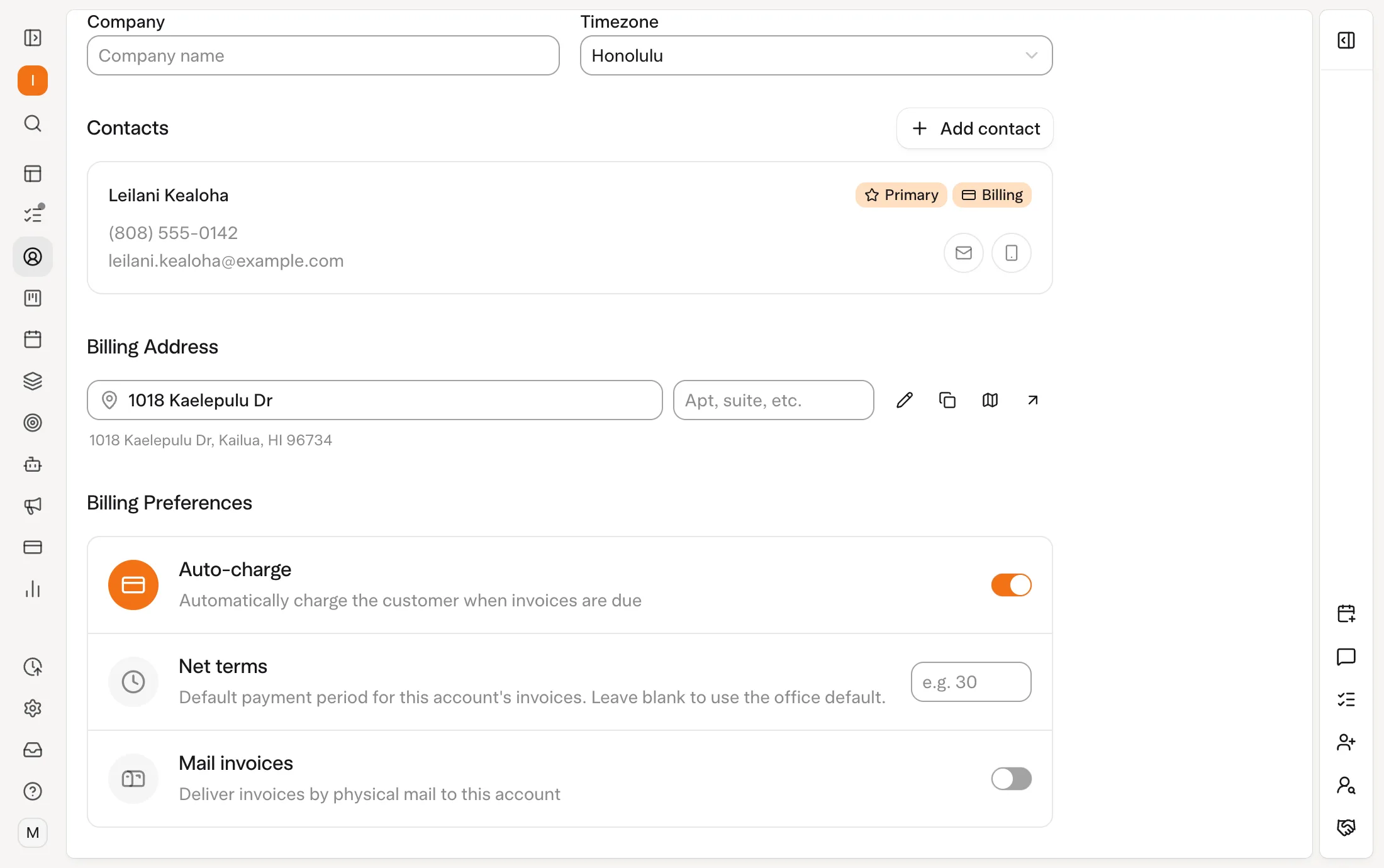Open the robot automation icon
Viewport: 1384px width, 868px height.
point(33,465)
